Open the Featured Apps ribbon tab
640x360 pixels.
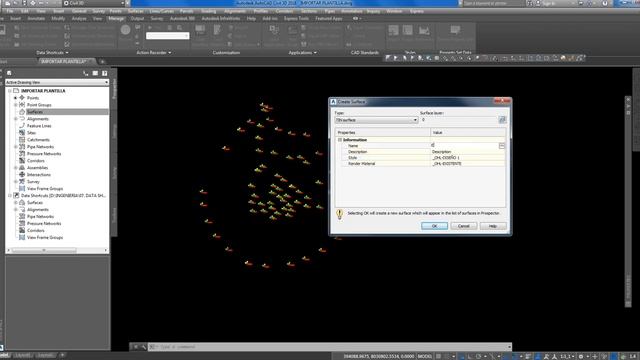coord(329,18)
